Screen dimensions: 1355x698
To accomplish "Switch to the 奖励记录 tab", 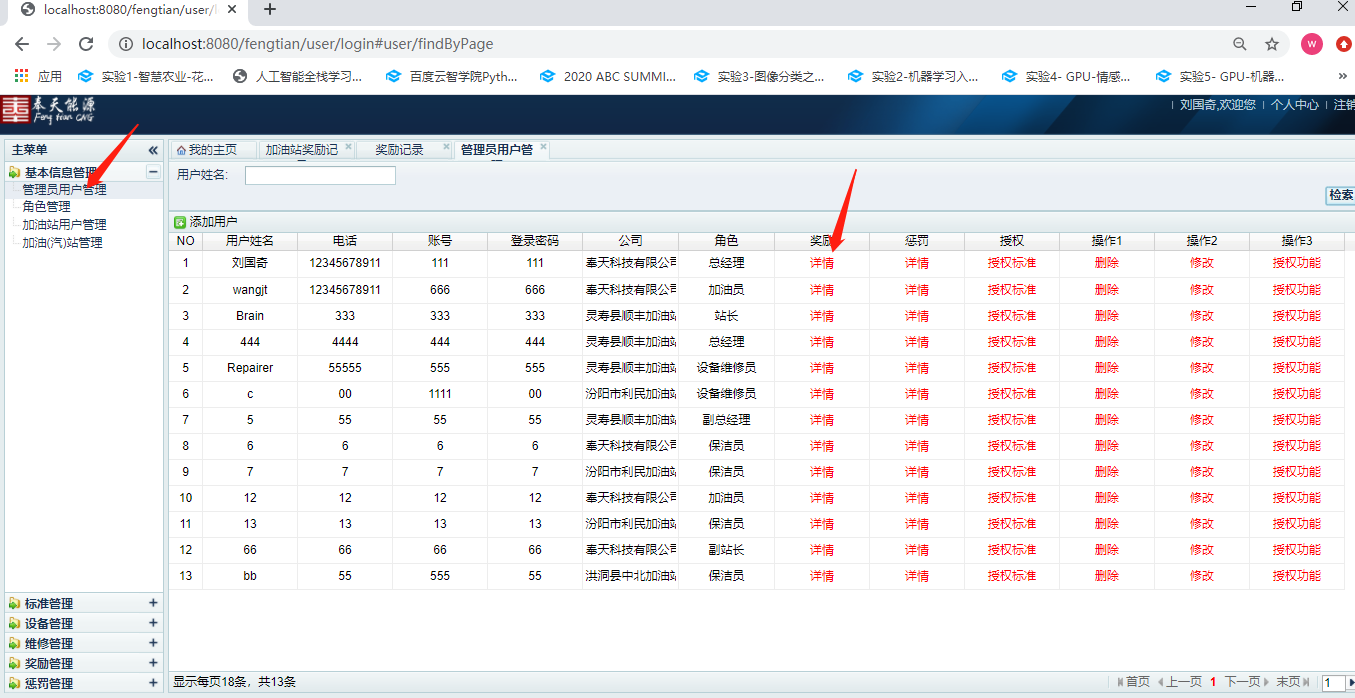I will (x=399, y=150).
